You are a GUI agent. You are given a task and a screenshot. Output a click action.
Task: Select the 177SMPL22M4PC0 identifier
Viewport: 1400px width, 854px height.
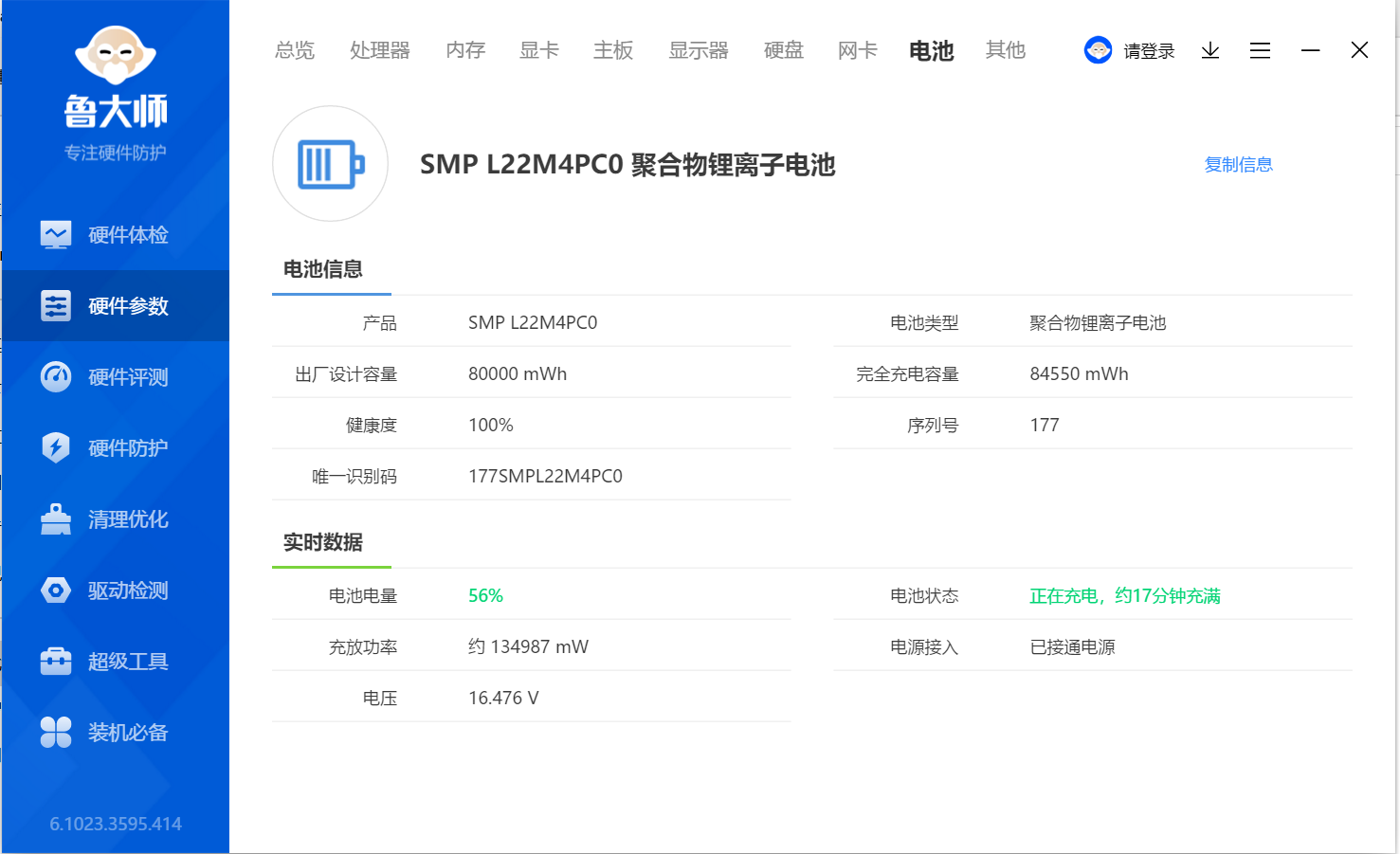(x=545, y=477)
